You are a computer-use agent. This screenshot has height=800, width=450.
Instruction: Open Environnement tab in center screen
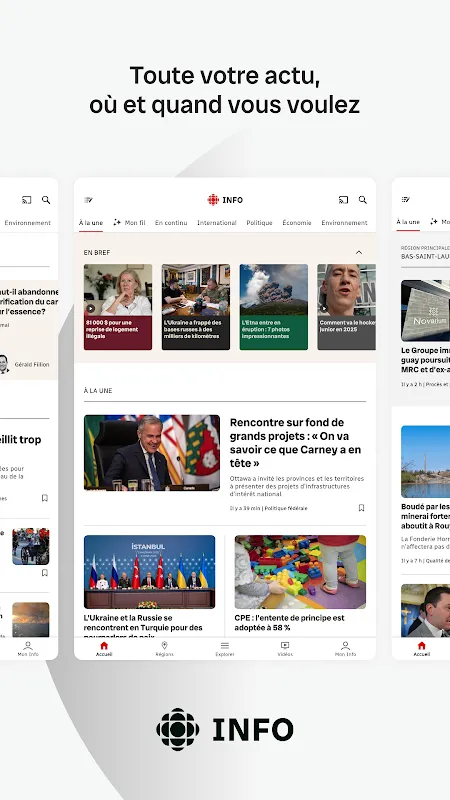click(344, 223)
